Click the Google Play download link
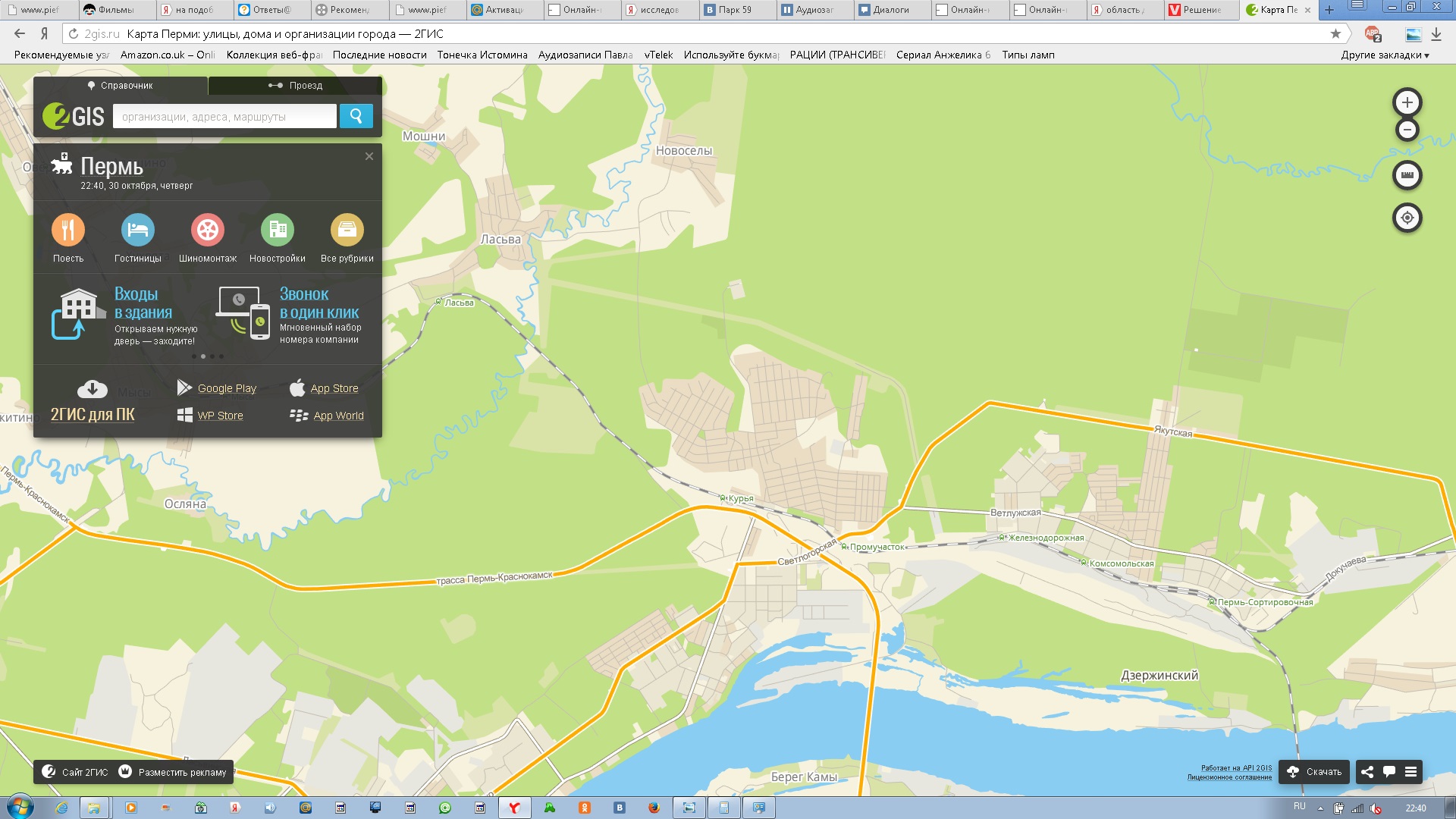The height and width of the screenshot is (819, 1456). tap(226, 388)
